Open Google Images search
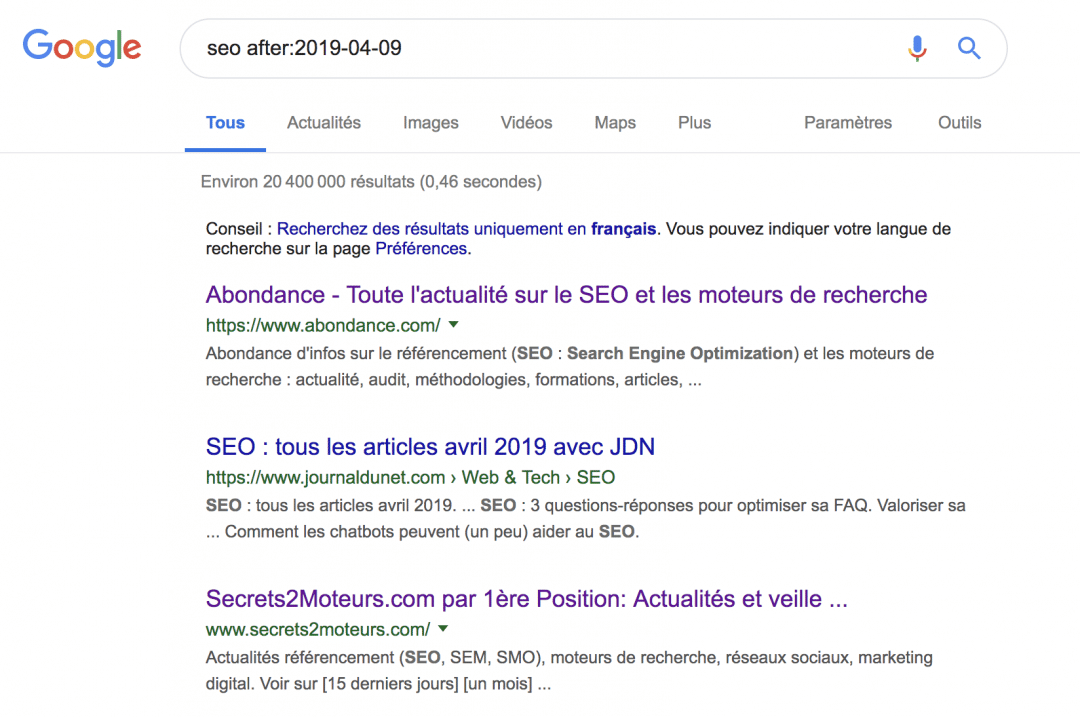Viewport: 1080px width, 717px height. tap(430, 122)
